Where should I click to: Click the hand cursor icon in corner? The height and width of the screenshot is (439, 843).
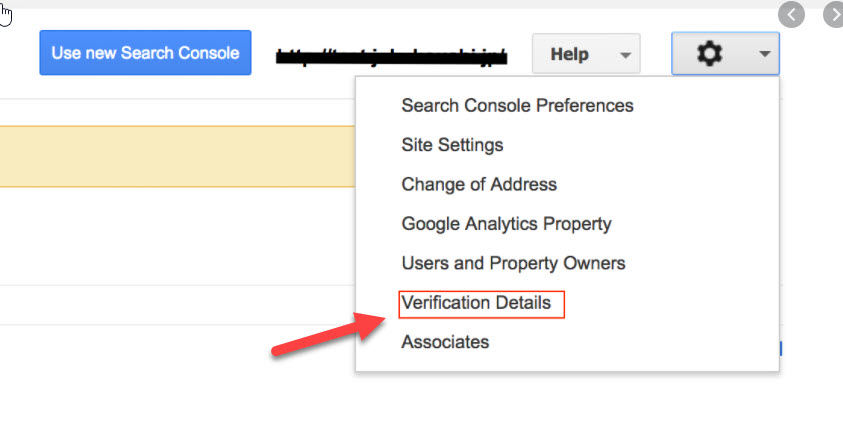(6, 14)
